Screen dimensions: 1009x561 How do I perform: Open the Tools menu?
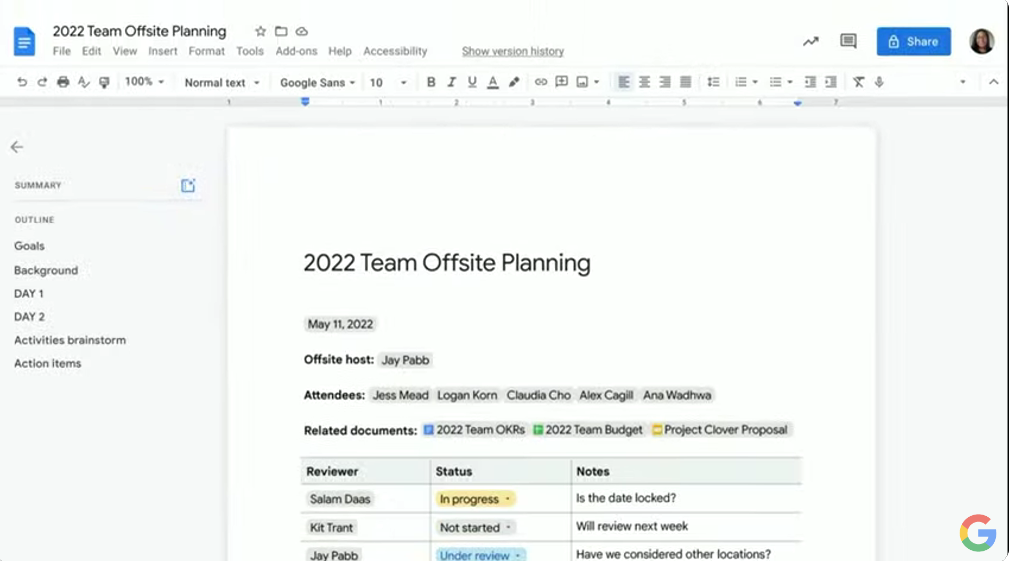(x=250, y=51)
